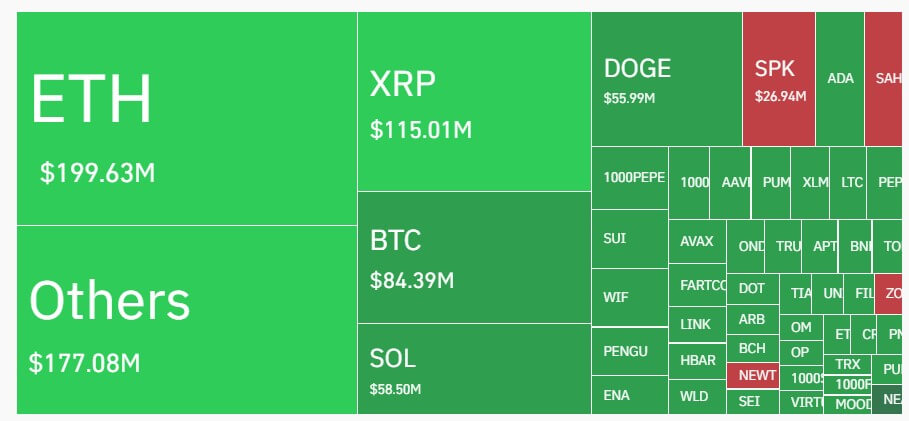Click the LINK tile
This screenshot has width=909, height=421.
pos(697,325)
